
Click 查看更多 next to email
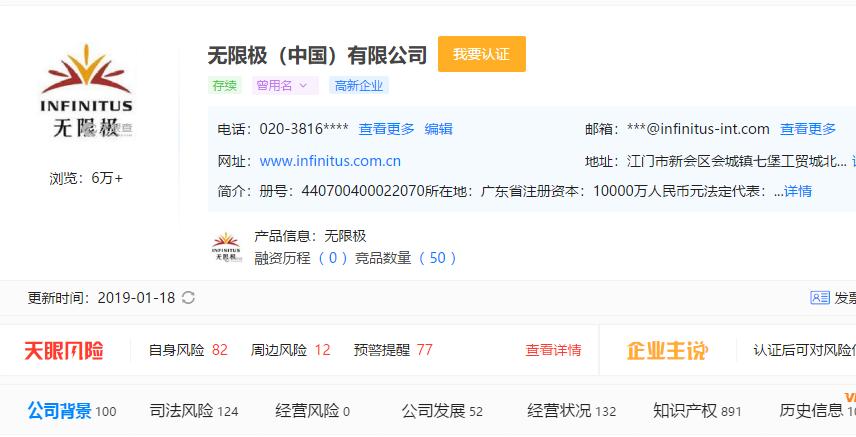pyautogui.click(x=808, y=129)
